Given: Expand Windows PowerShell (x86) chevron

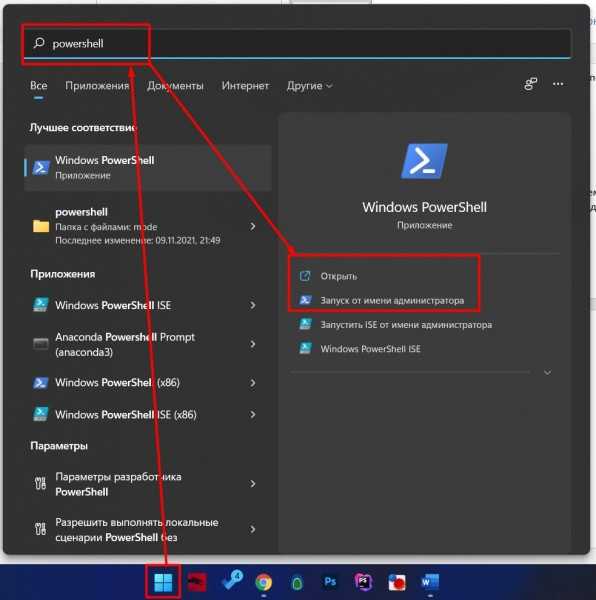Looking at the screenshot, I should (x=252, y=383).
